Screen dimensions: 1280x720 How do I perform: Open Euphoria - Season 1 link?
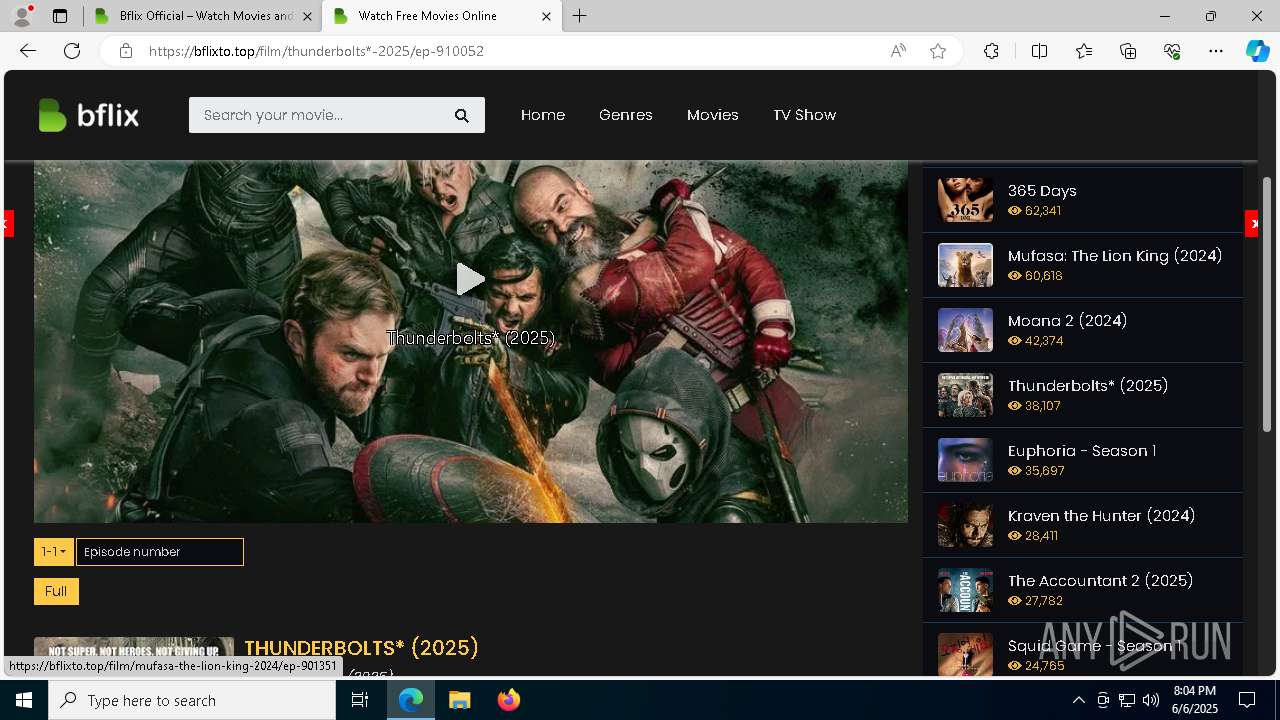tap(1082, 451)
